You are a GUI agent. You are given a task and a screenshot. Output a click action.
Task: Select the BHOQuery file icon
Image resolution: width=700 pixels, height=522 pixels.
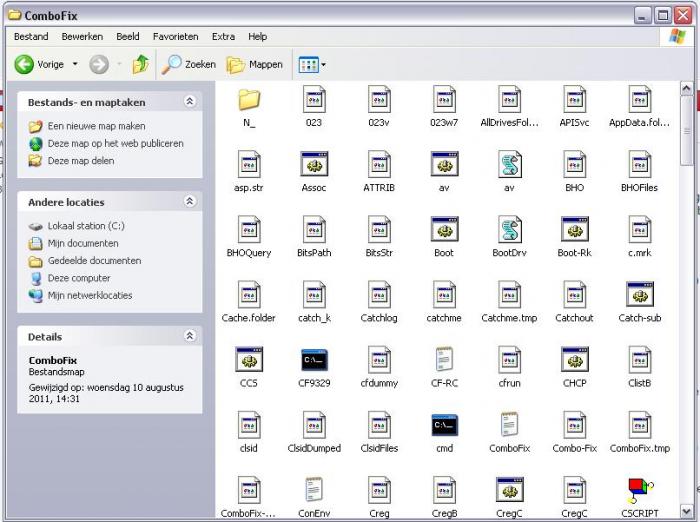tap(249, 230)
